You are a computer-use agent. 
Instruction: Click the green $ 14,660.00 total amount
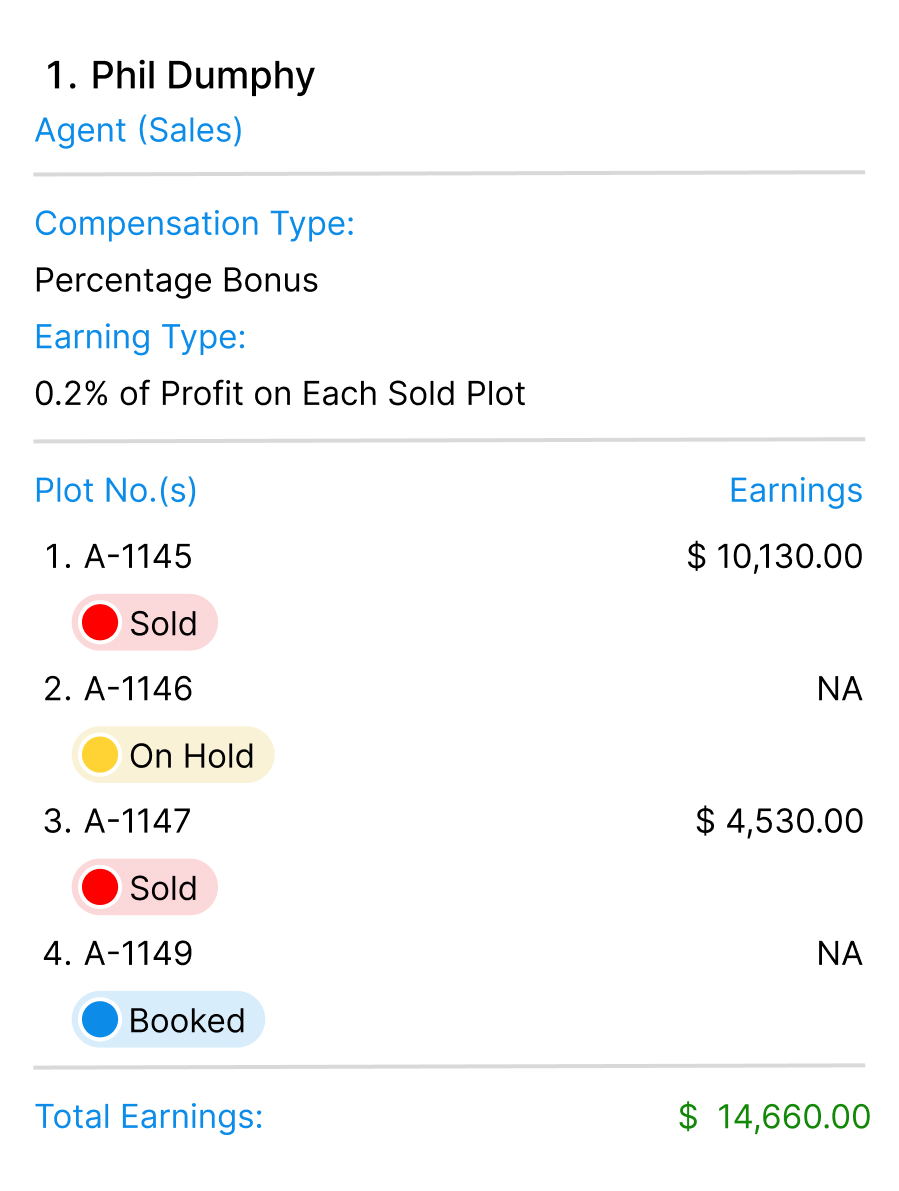(x=774, y=1116)
